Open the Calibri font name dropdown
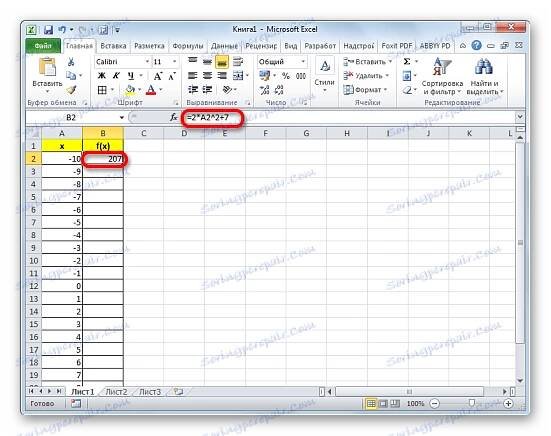The height and width of the screenshot is (436, 551). 148,62
